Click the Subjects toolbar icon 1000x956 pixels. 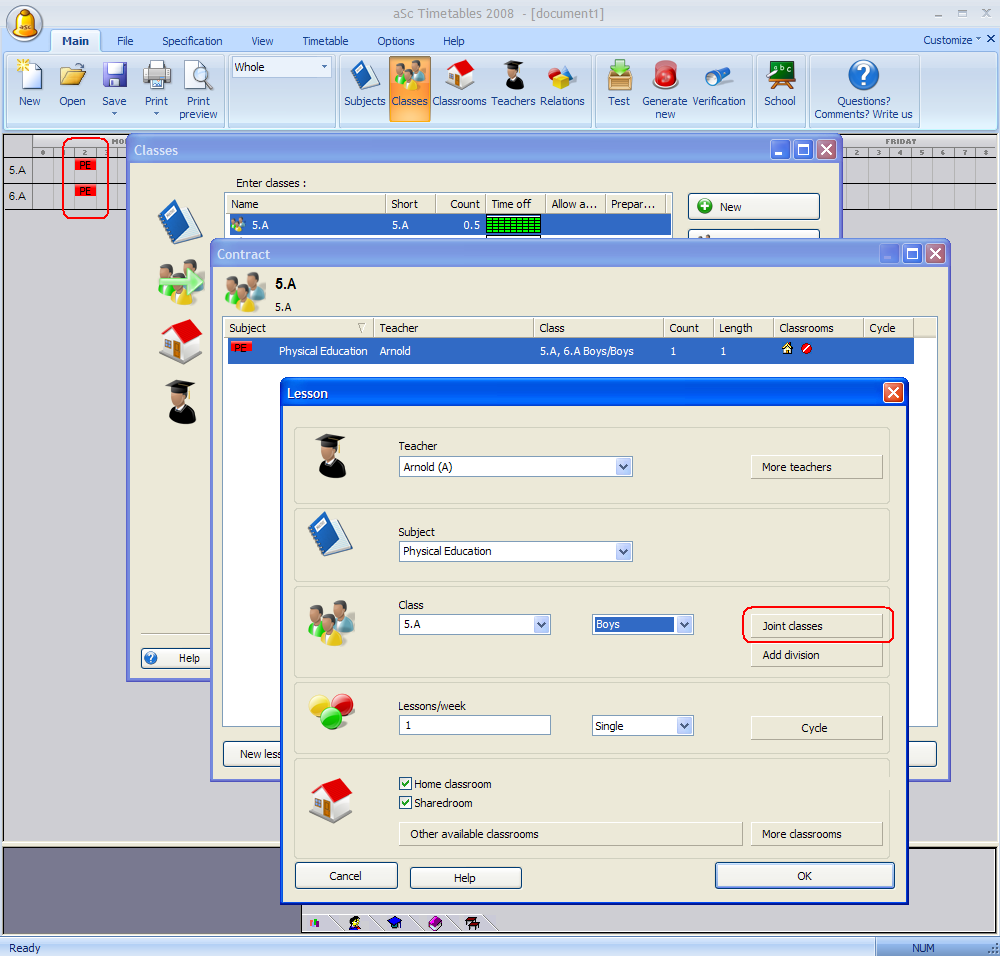[x=364, y=84]
